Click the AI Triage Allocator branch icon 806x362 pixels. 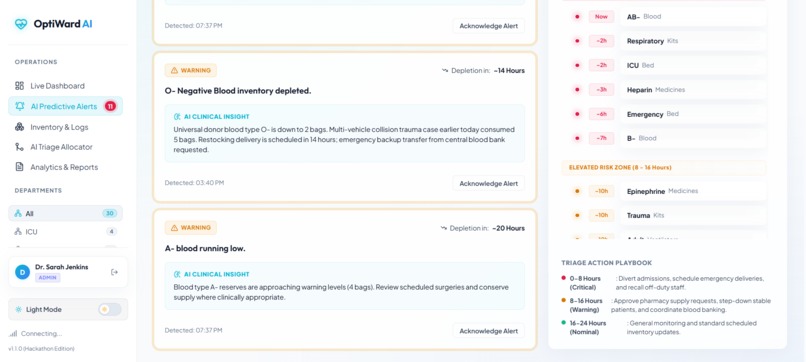click(x=20, y=147)
